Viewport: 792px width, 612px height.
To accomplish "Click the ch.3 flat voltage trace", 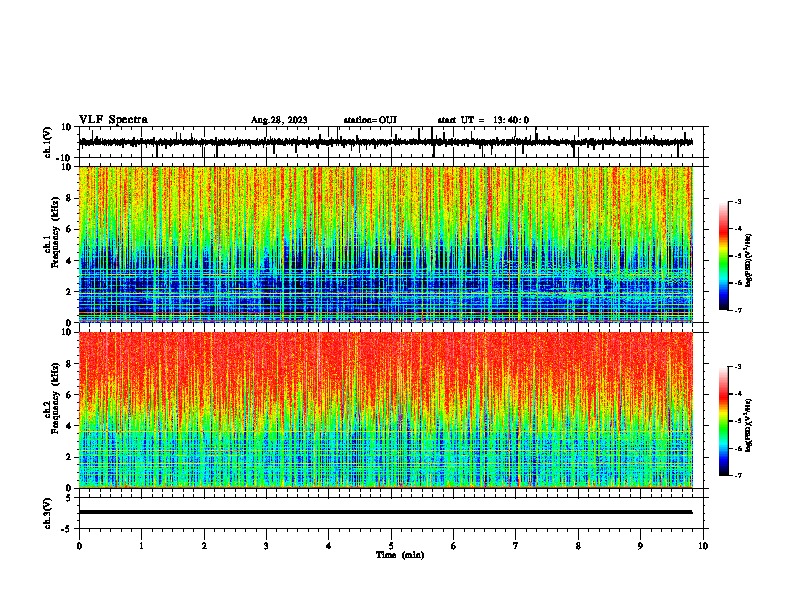I will pyautogui.click(x=386, y=512).
